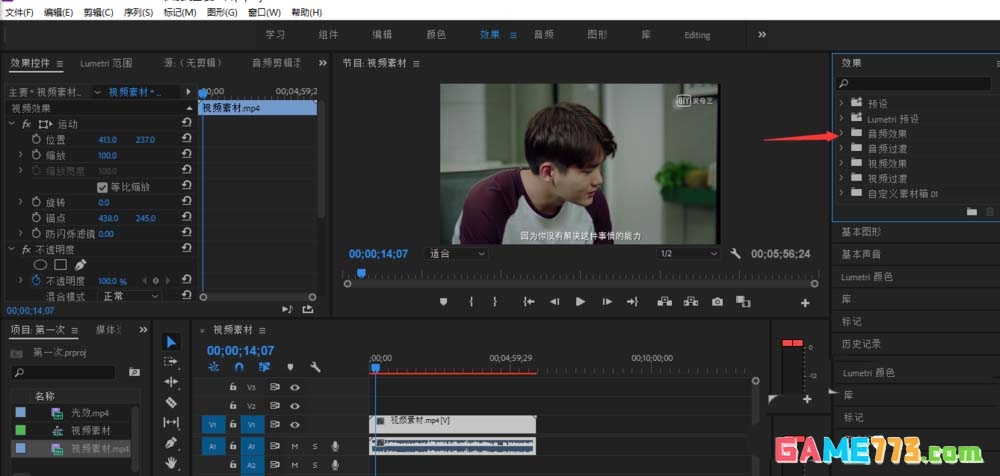This screenshot has height=476, width=1000.
Task: Select the Razor tool
Action: coord(170,402)
